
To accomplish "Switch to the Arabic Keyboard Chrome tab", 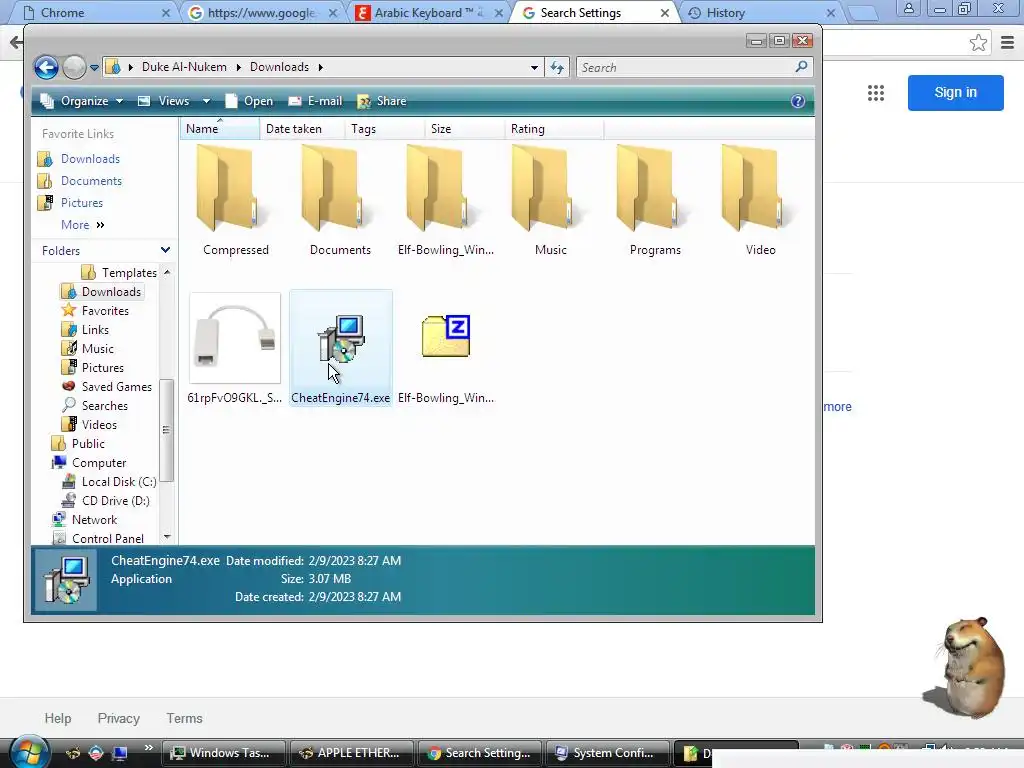I will coord(428,12).
